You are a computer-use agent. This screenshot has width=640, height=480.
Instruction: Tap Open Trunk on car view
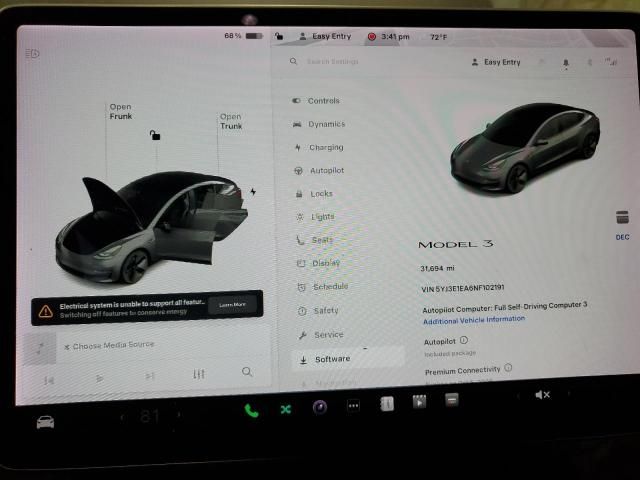click(231, 121)
